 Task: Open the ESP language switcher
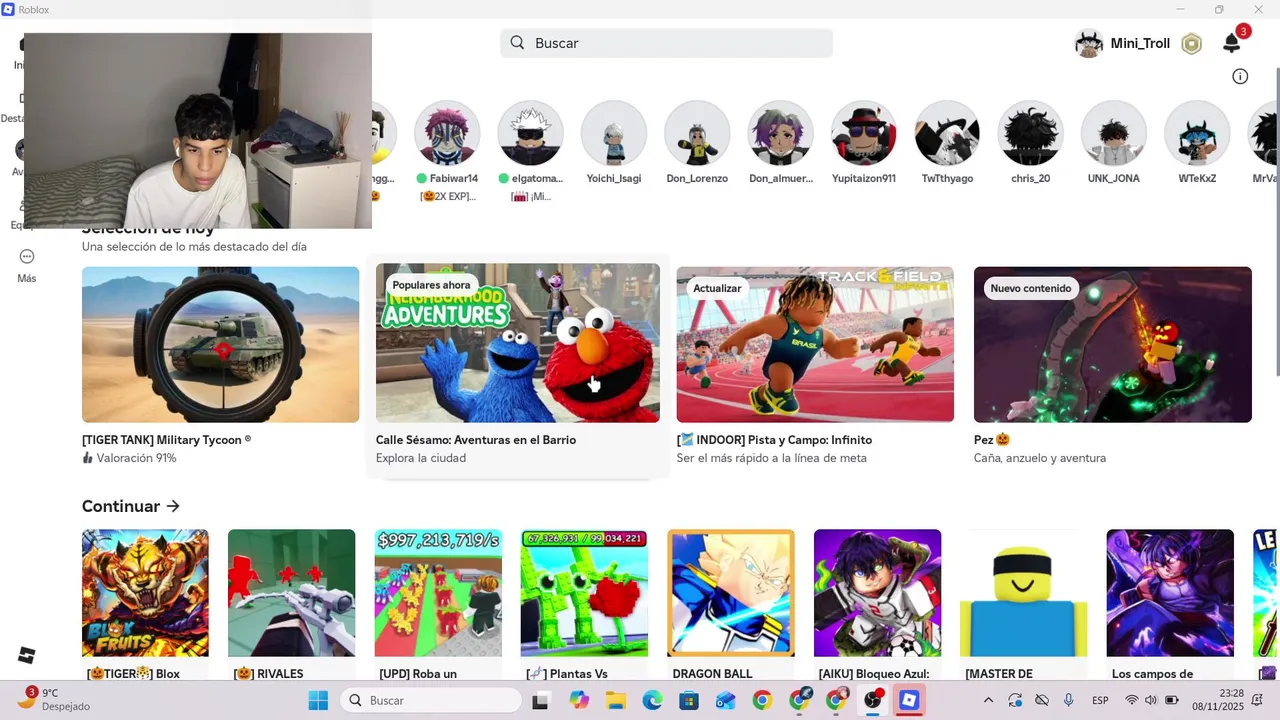(1100, 700)
